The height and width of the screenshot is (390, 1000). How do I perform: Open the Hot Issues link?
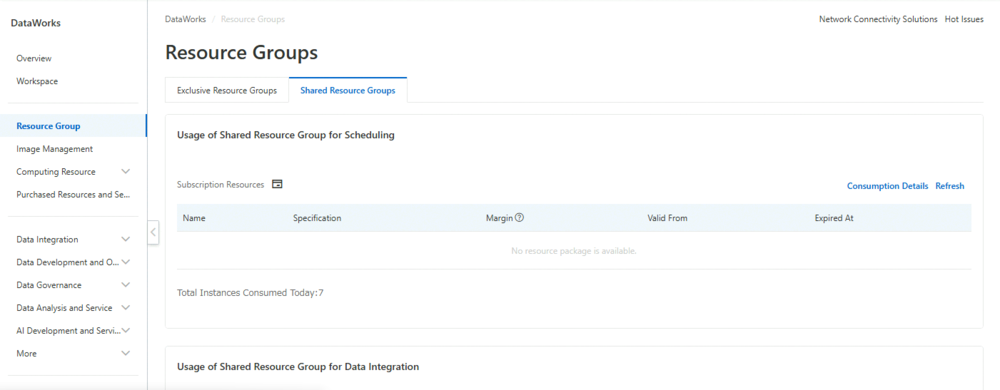(964, 19)
